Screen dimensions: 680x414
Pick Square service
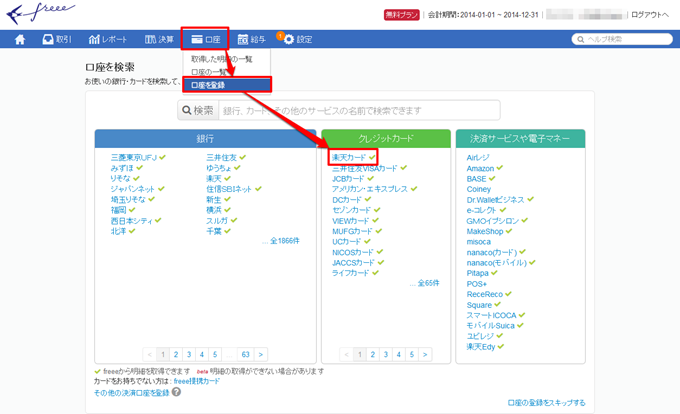[479, 305]
